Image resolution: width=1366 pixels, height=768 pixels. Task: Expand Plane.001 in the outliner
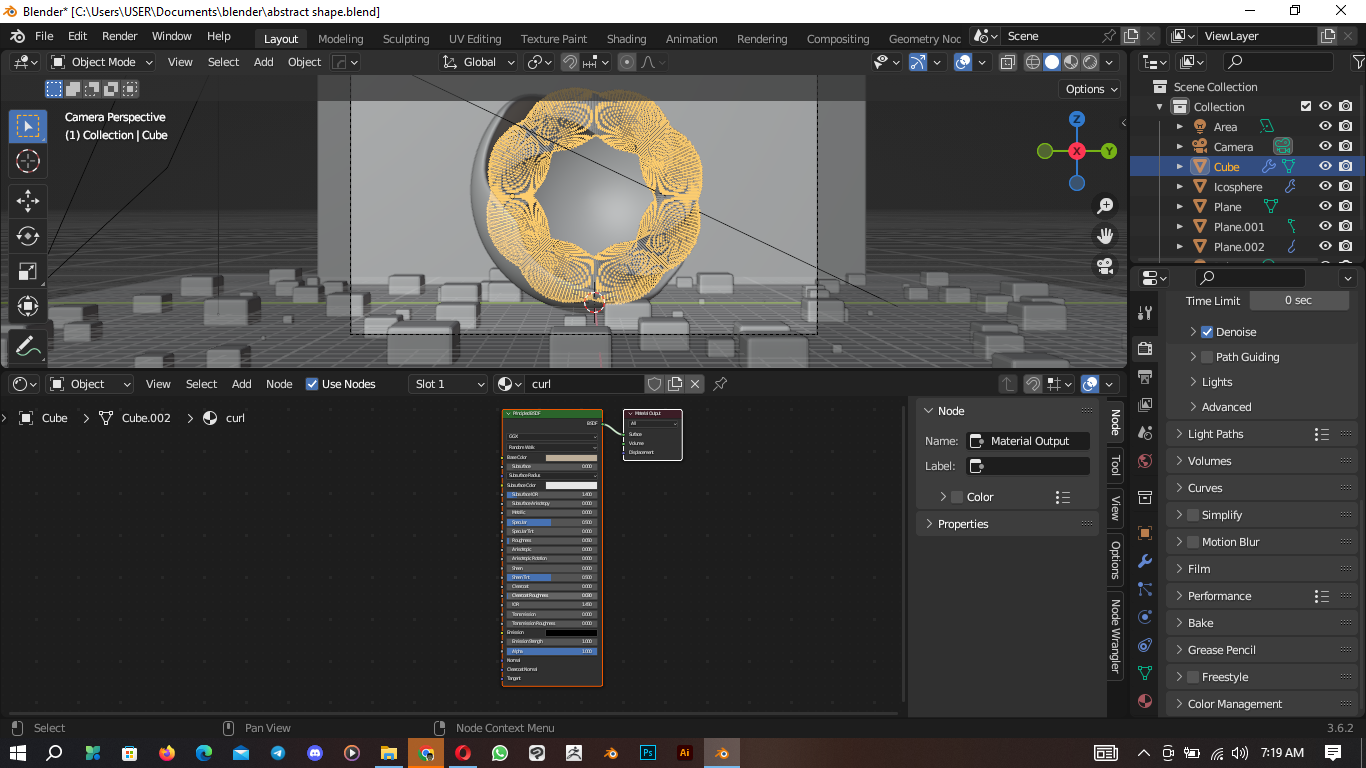pyautogui.click(x=1180, y=227)
